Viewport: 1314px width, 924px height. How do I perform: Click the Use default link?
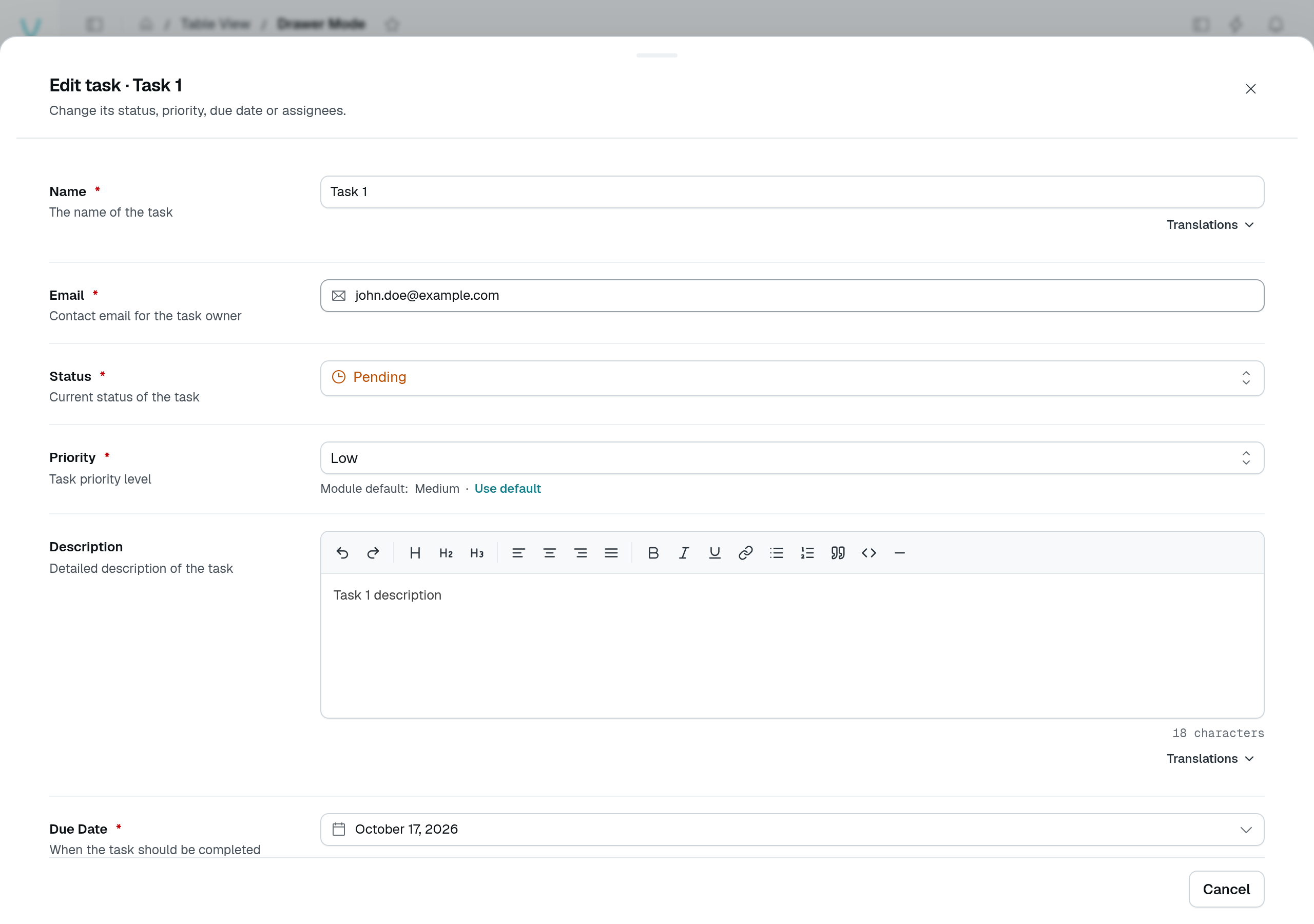pos(508,488)
